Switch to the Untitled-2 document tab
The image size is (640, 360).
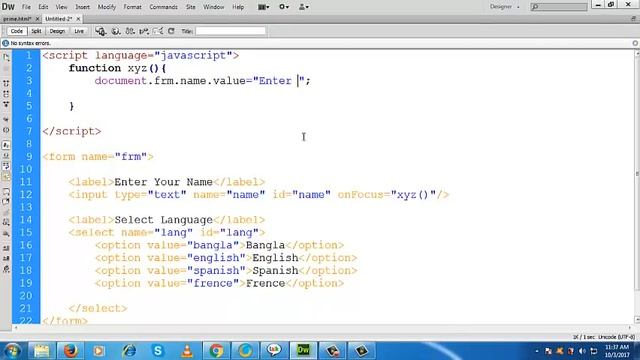pyautogui.click(x=58, y=19)
